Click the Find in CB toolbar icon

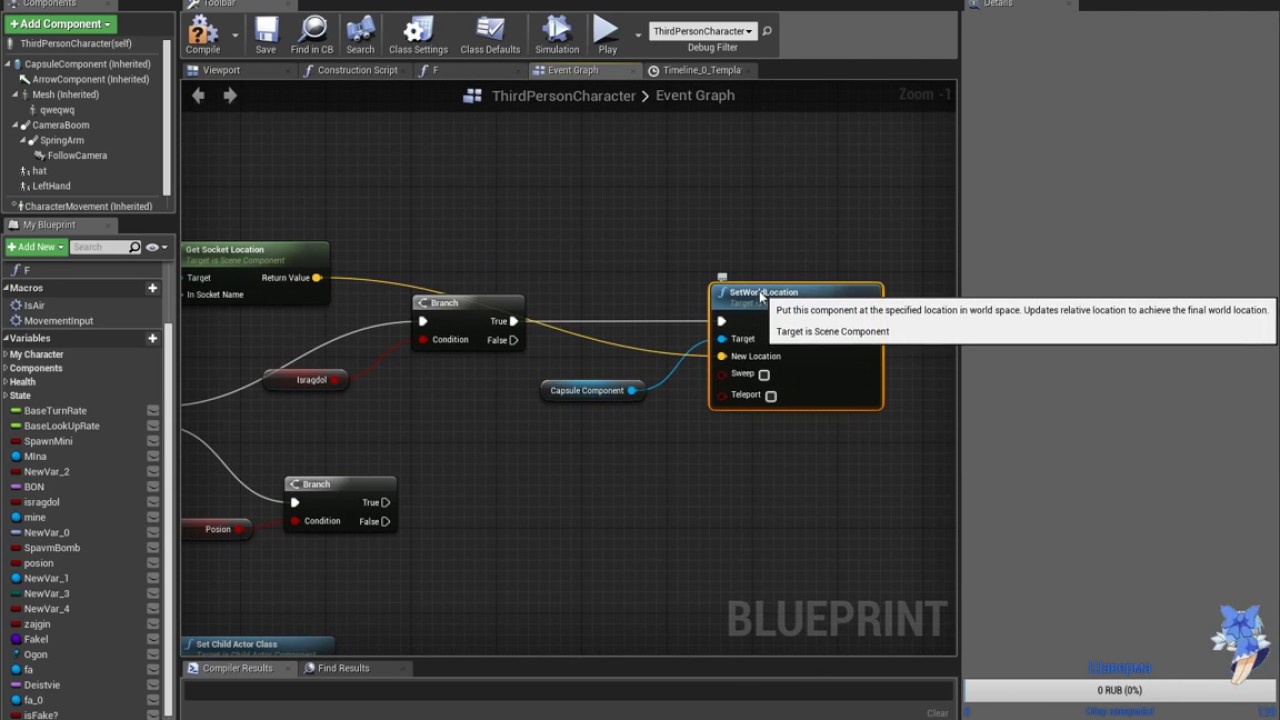point(312,34)
